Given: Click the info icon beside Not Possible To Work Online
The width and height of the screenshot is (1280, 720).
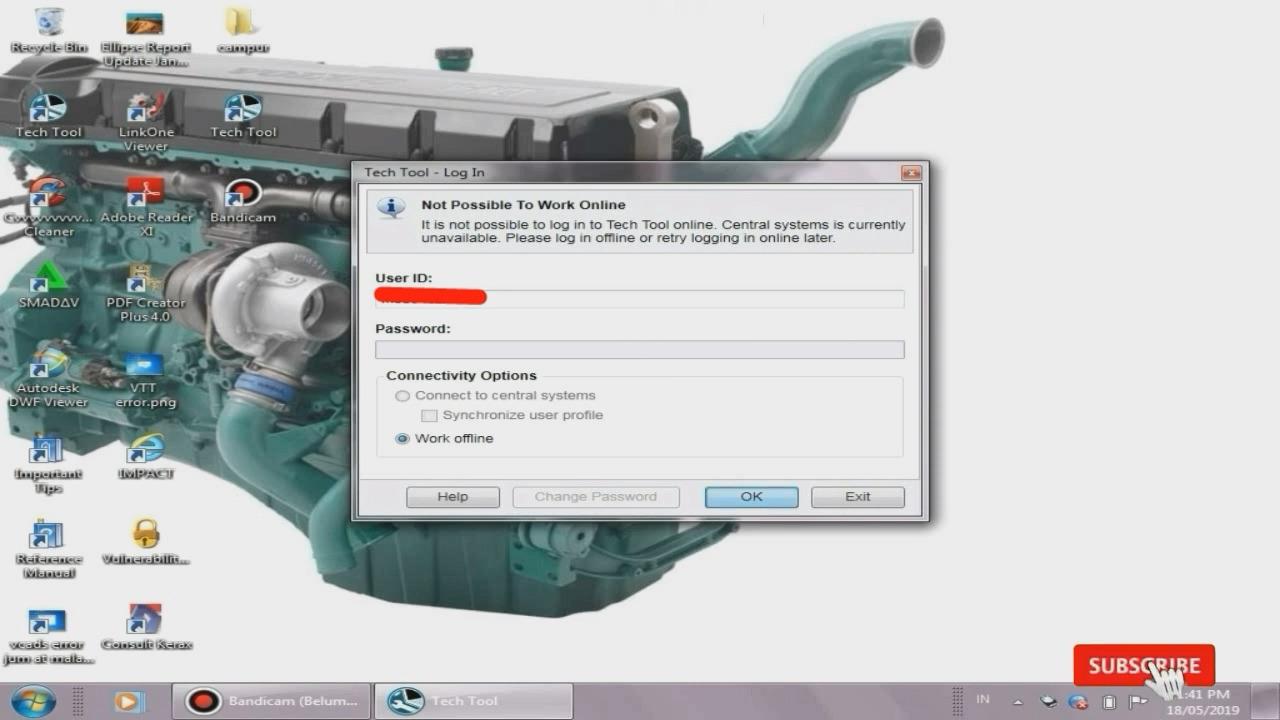Looking at the screenshot, I should 391,209.
